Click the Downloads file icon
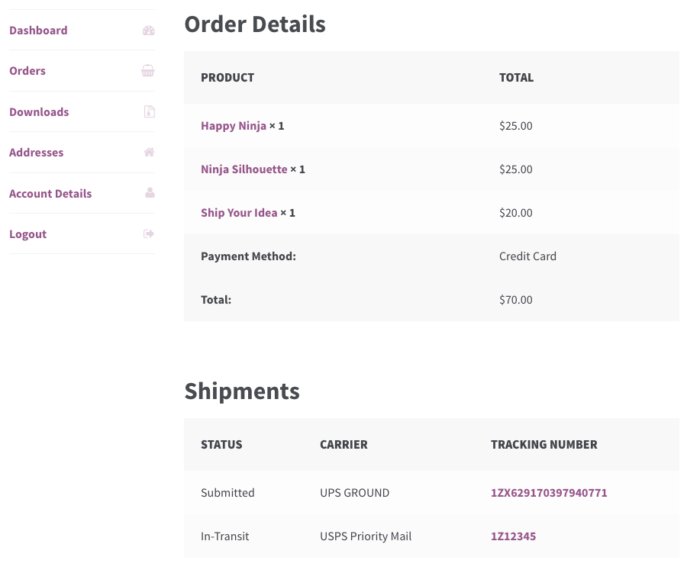The width and height of the screenshot is (700, 586). (x=149, y=112)
